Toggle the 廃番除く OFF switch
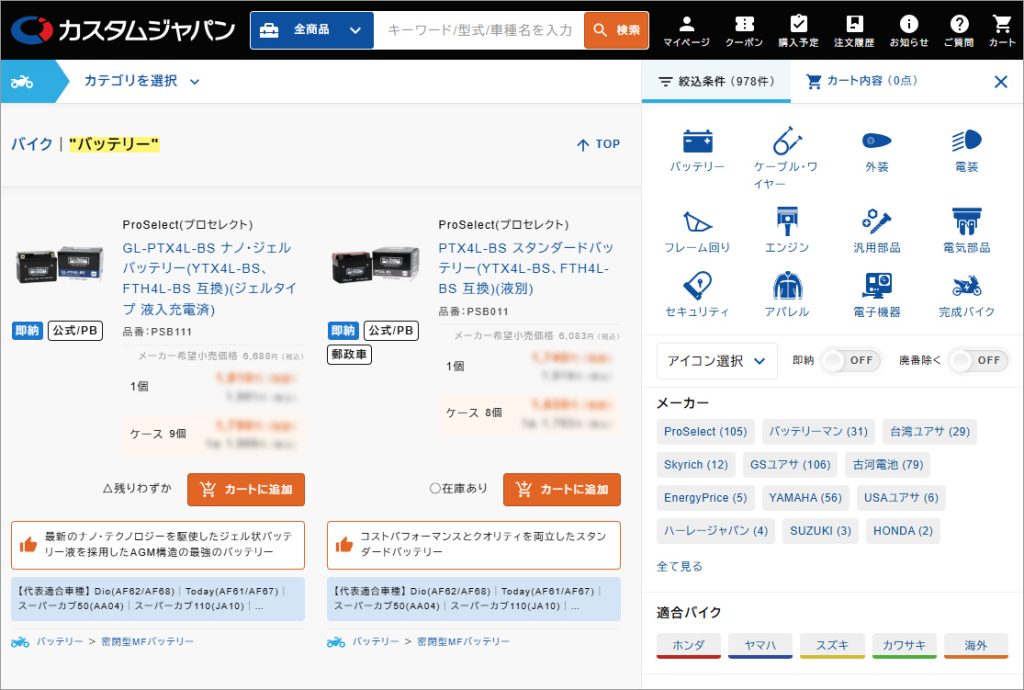 (x=978, y=360)
